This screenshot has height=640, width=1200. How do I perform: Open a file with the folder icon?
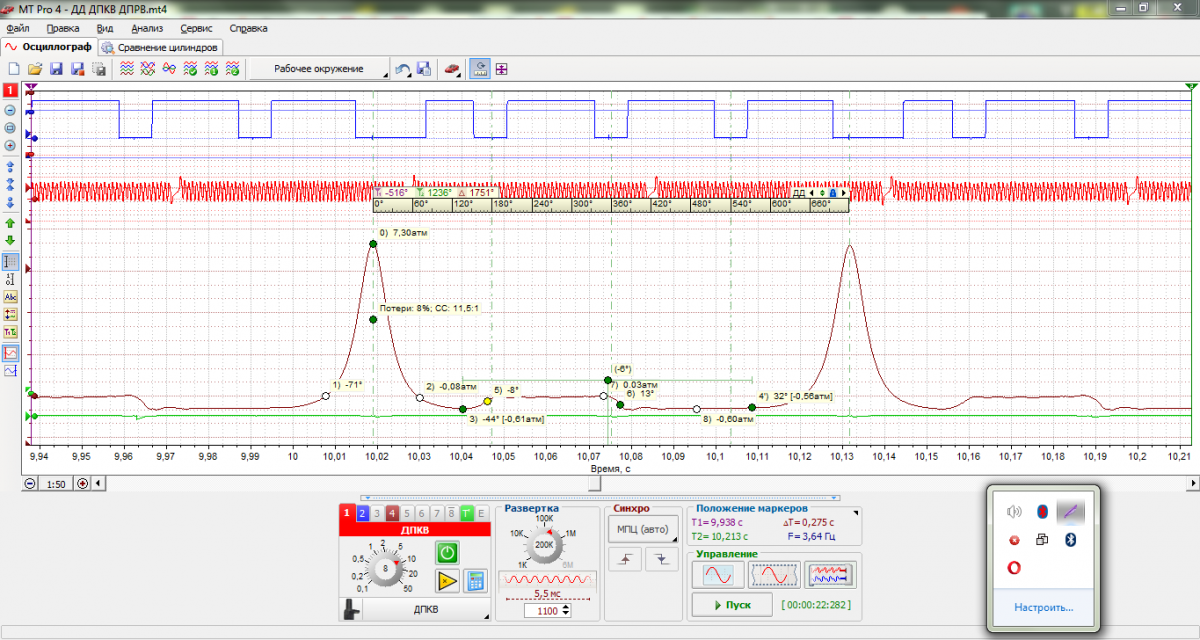click(x=35, y=69)
